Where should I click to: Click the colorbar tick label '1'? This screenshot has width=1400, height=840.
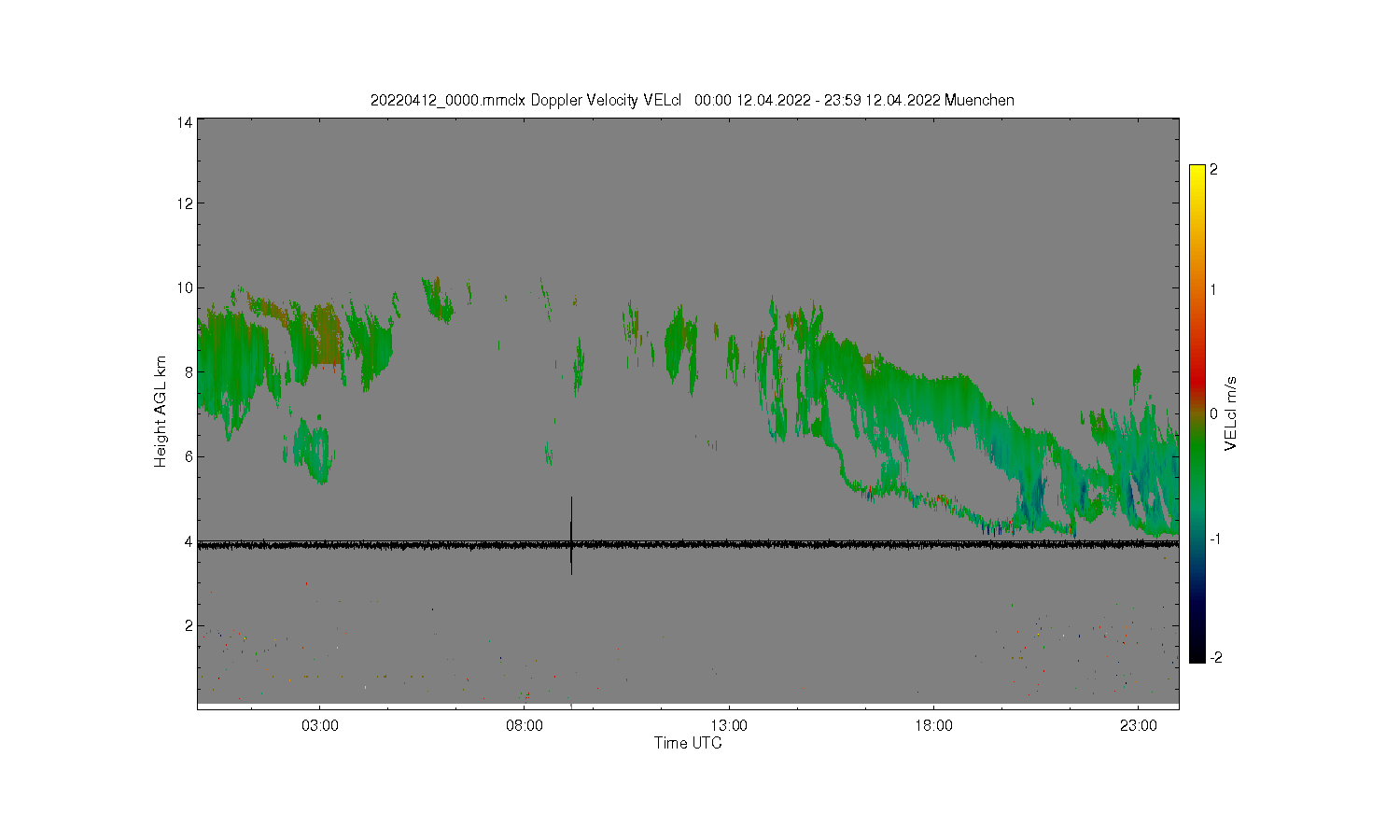coord(1213,289)
